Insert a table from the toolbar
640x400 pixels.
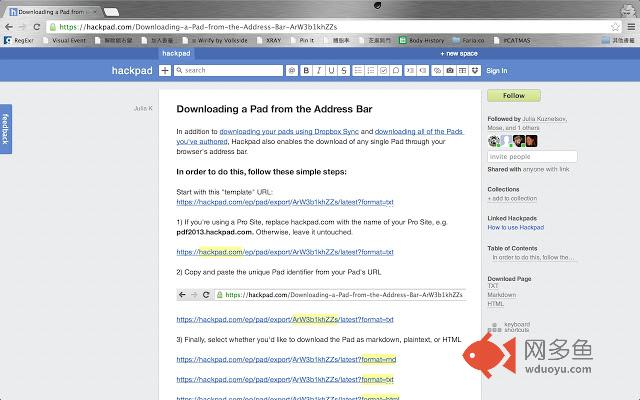point(462,71)
